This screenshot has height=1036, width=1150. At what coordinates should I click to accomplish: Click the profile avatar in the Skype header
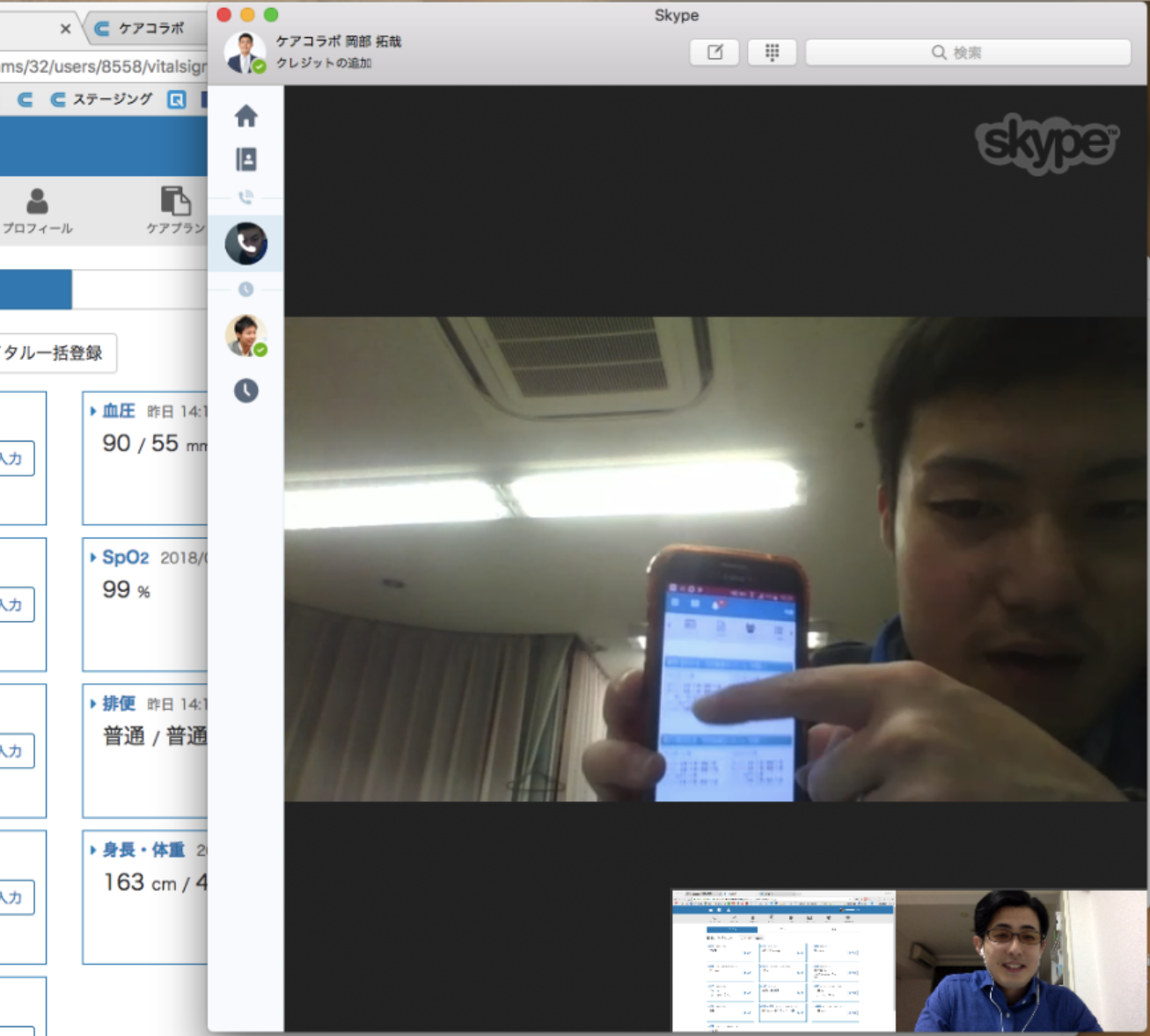(x=245, y=52)
